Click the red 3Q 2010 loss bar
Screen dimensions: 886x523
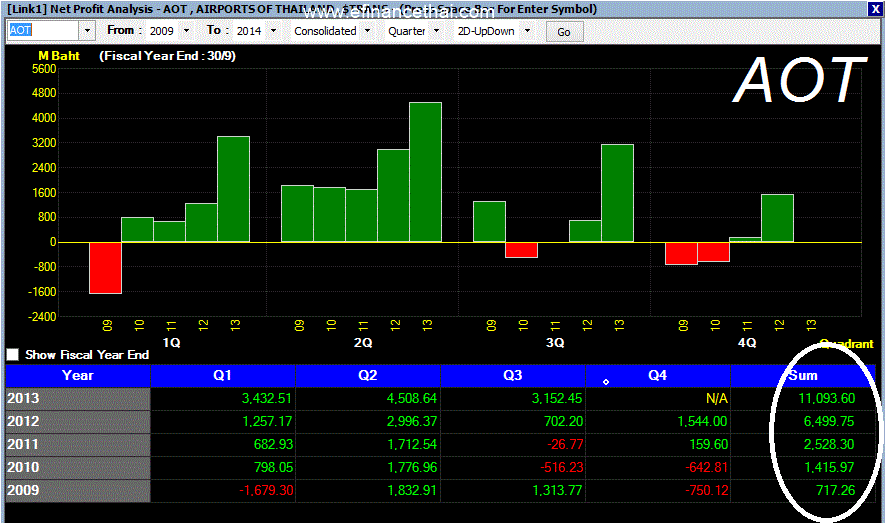point(522,250)
